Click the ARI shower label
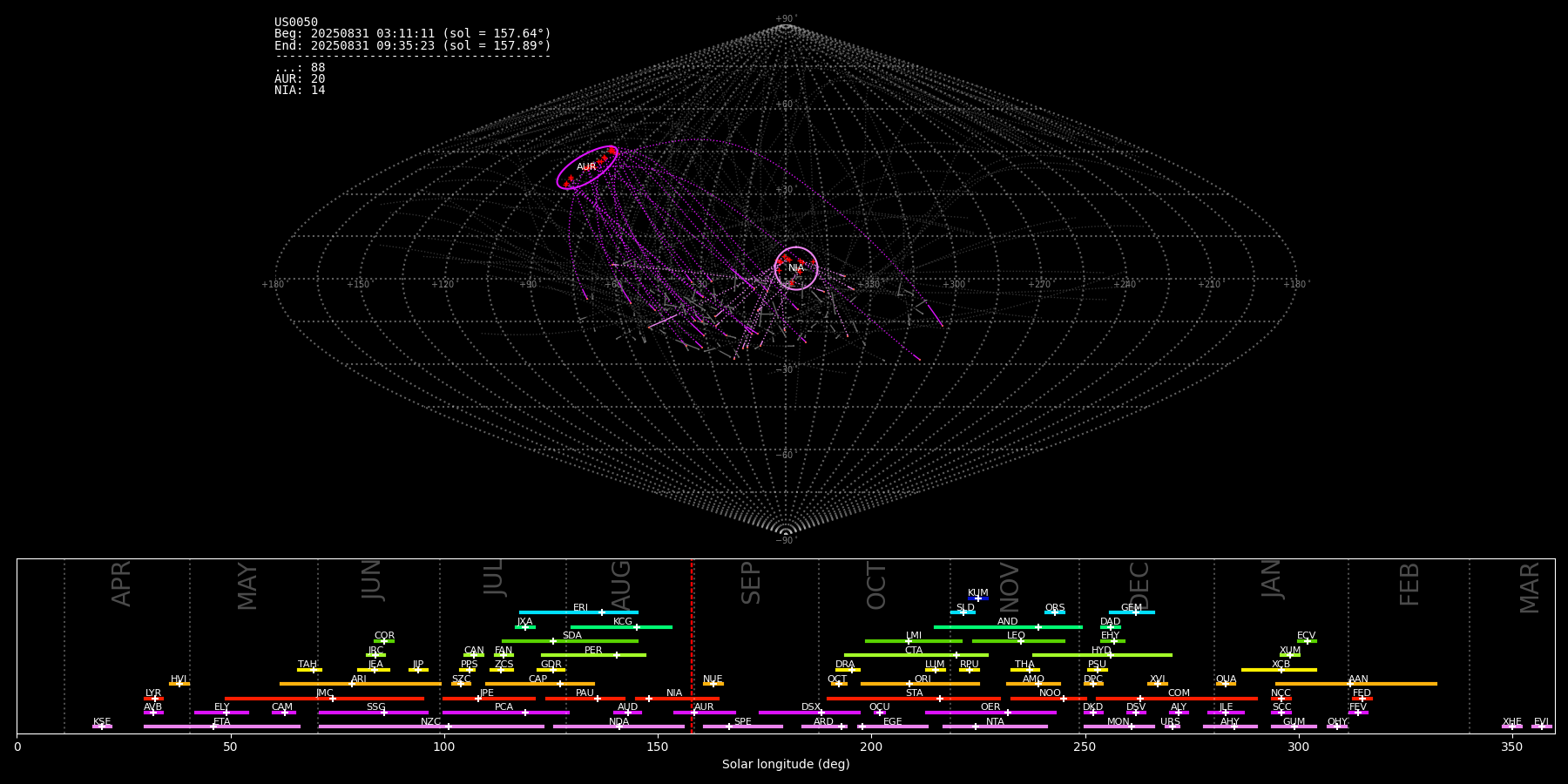The image size is (1568, 784). pos(359,679)
